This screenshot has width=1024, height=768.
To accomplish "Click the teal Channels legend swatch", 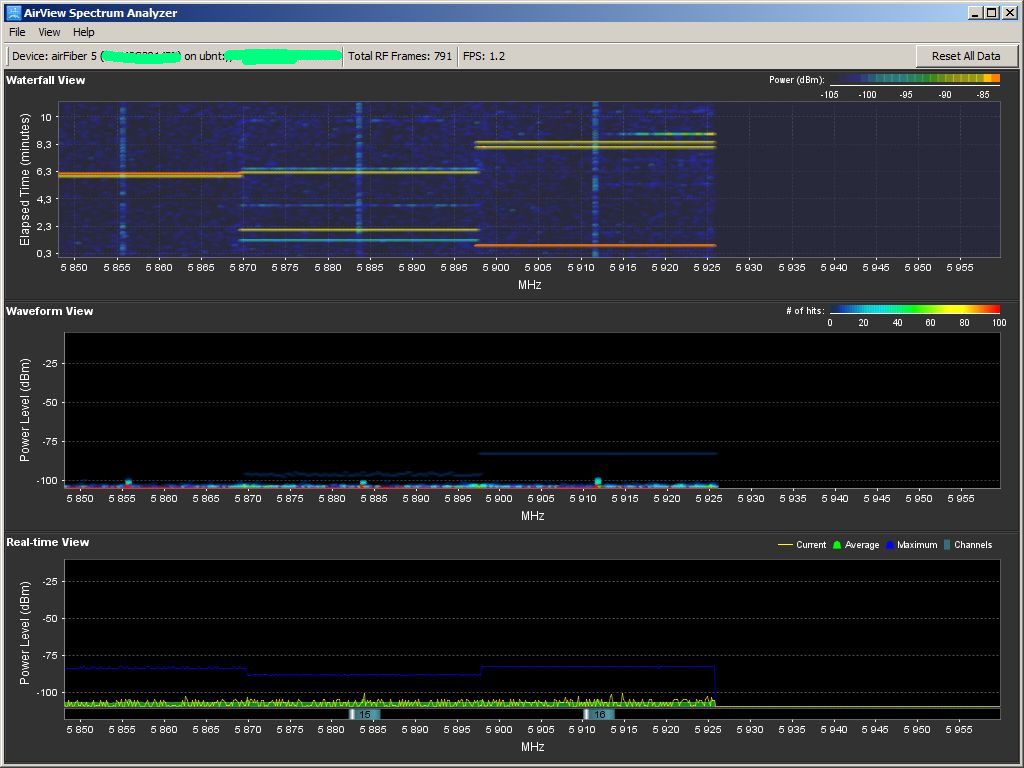I will pyautogui.click(x=947, y=545).
